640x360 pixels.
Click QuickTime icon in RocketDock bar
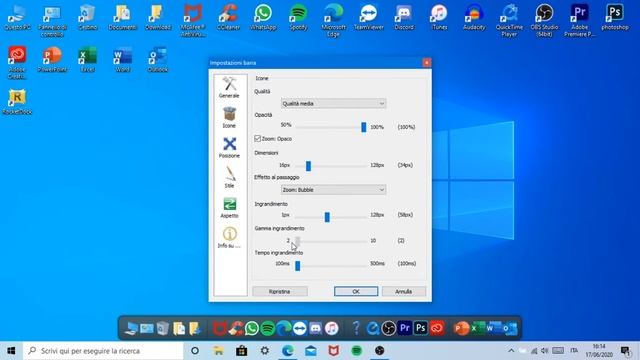coord(372,328)
